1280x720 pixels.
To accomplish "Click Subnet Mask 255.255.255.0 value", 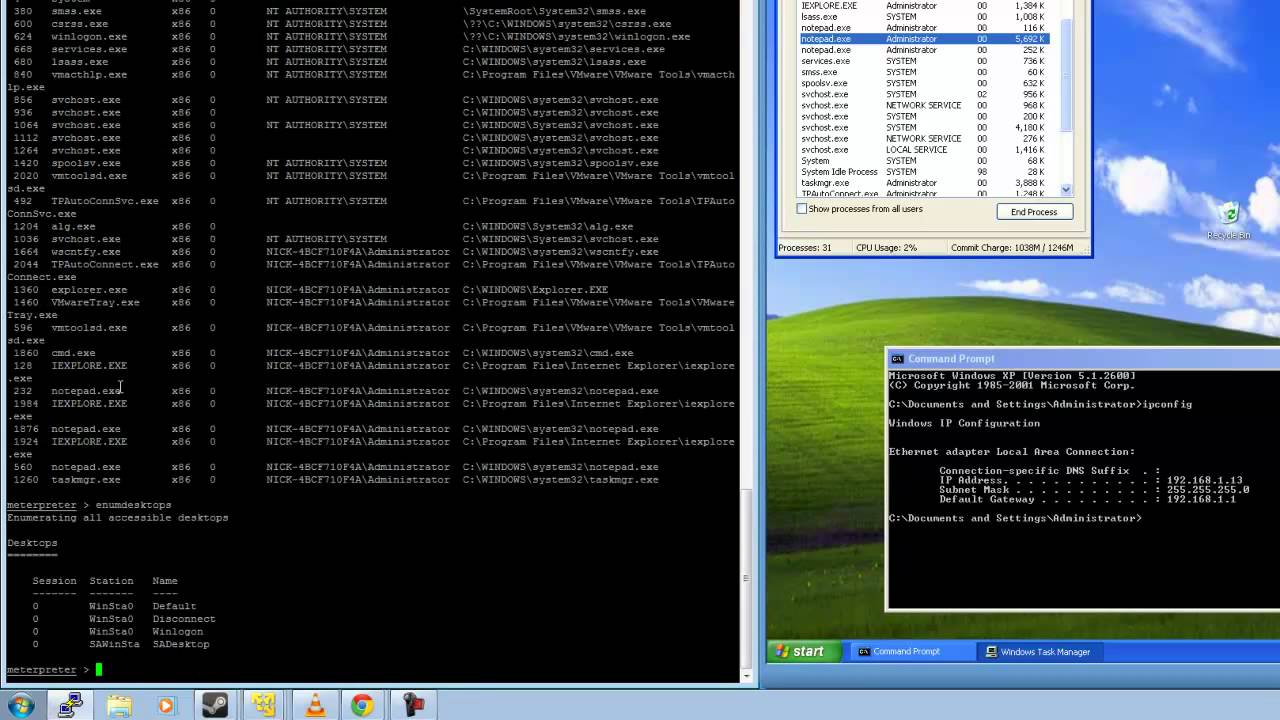I will coord(1208,490).
